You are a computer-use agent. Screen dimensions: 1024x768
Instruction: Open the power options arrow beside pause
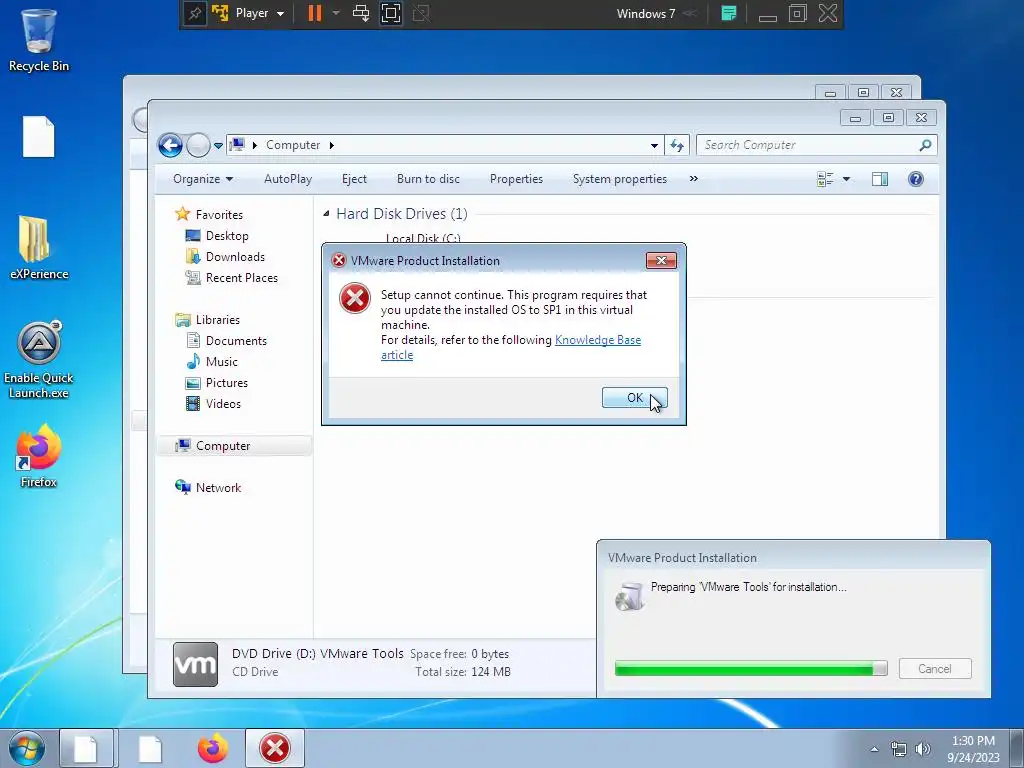[336, 13]
